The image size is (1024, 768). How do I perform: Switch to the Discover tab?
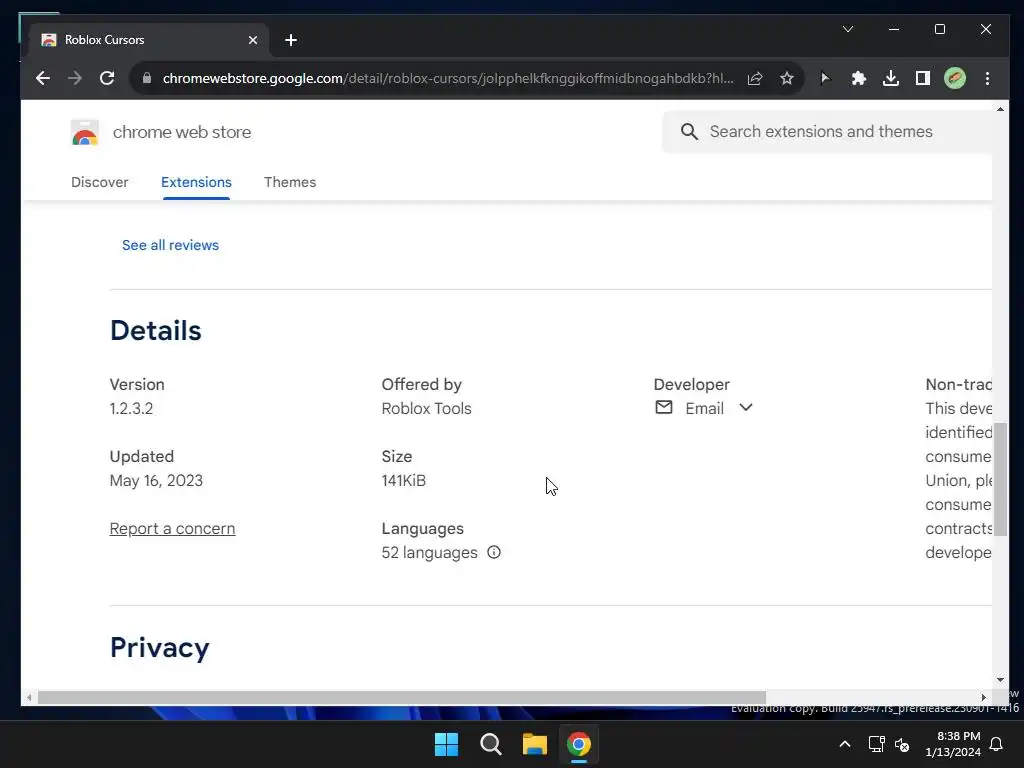pyautogui.click(x=99, y=182)
